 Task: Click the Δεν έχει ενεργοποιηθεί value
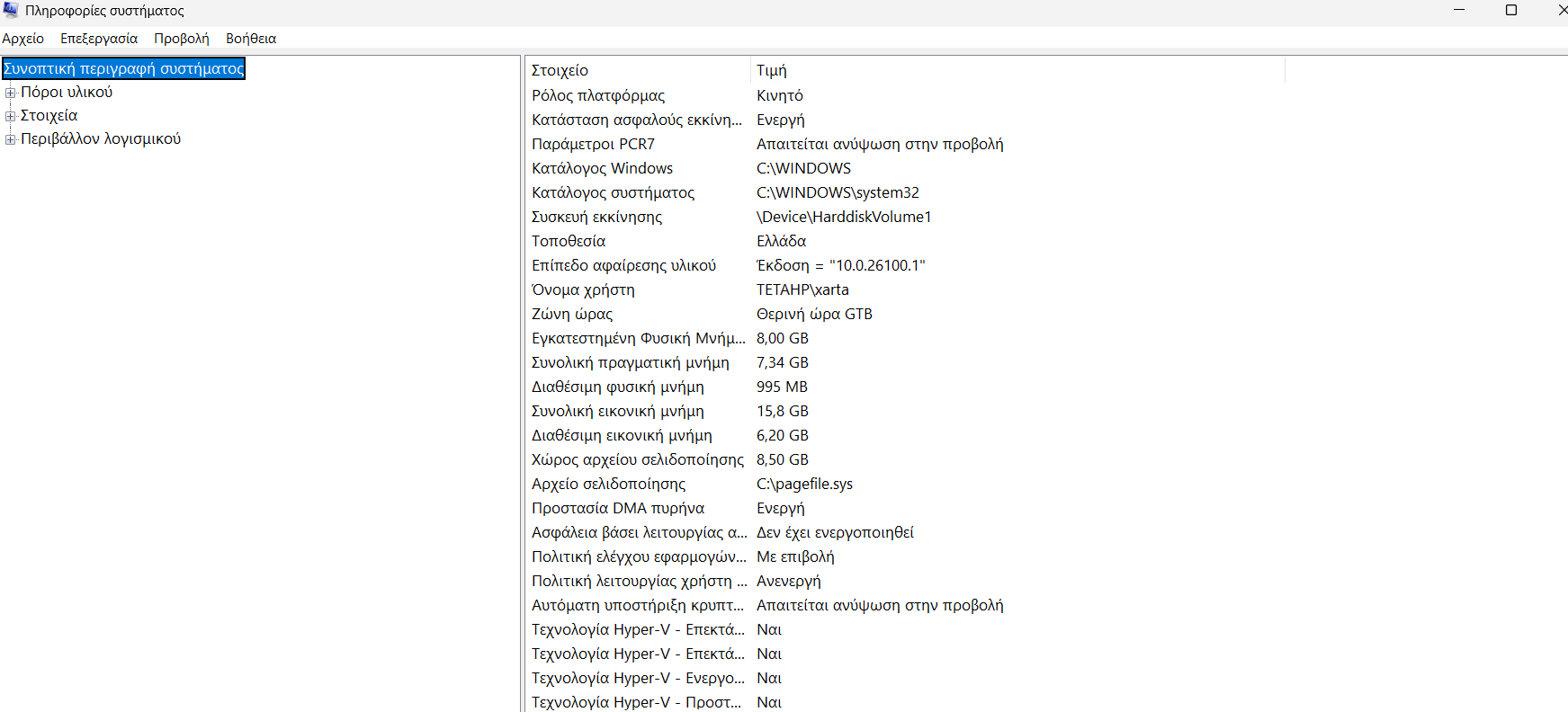coord(835,532)
